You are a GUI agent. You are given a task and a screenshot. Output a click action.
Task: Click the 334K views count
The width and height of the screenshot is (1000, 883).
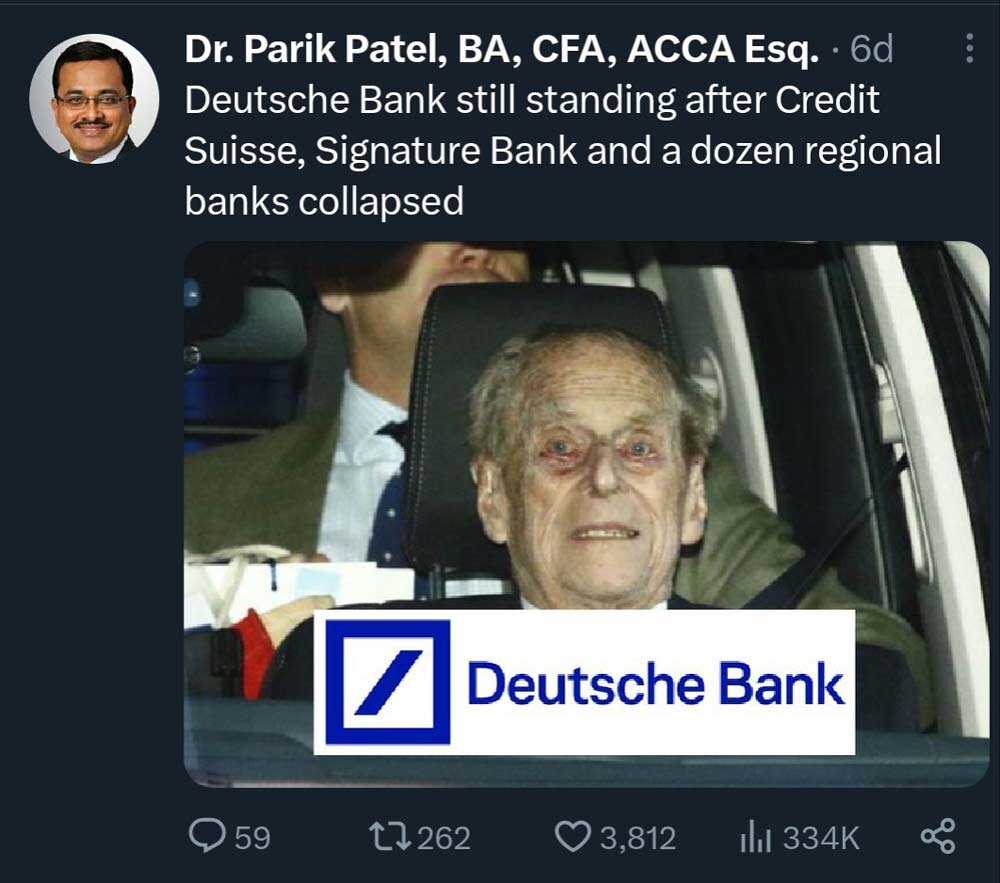coord(820,837)
